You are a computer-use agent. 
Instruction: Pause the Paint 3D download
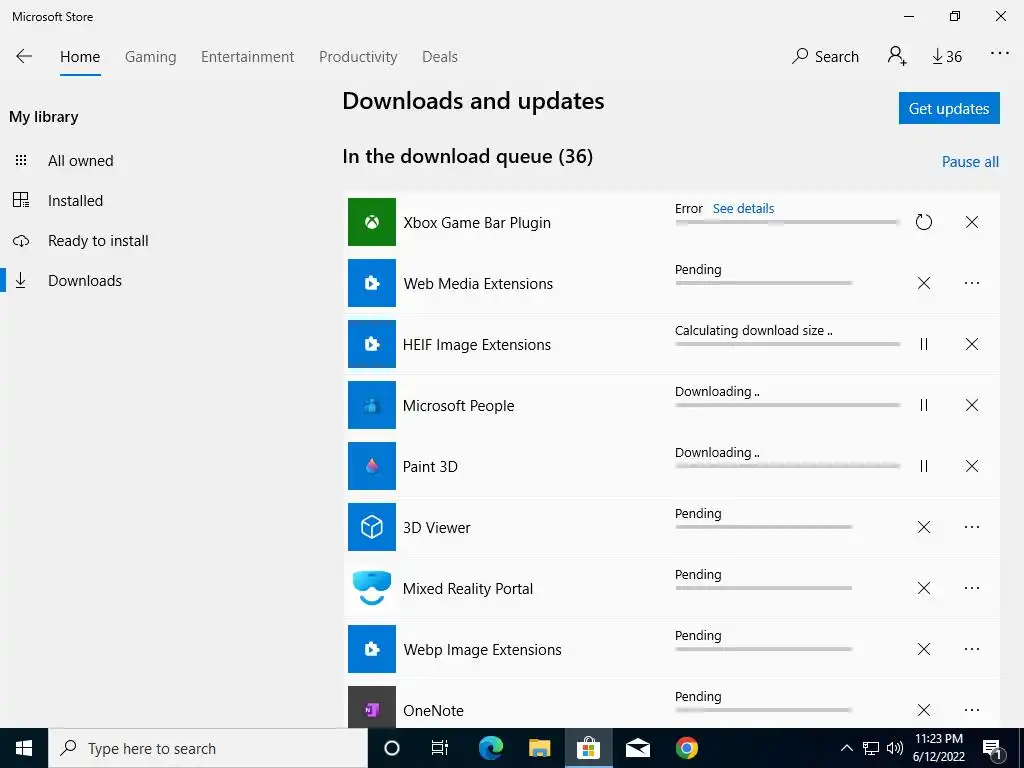click(923, 466)
